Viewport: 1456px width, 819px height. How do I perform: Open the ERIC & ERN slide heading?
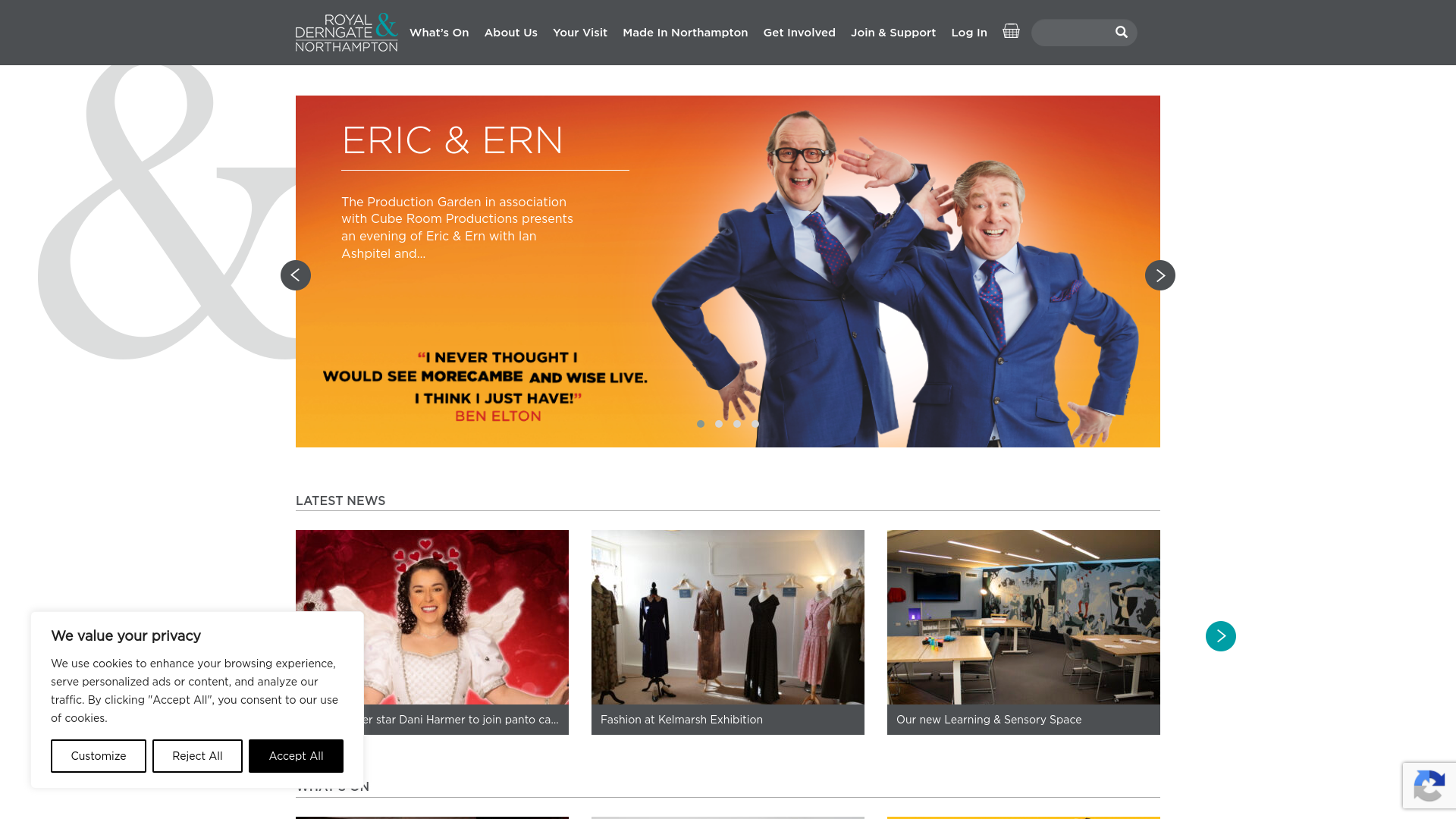tap(453, 140)
